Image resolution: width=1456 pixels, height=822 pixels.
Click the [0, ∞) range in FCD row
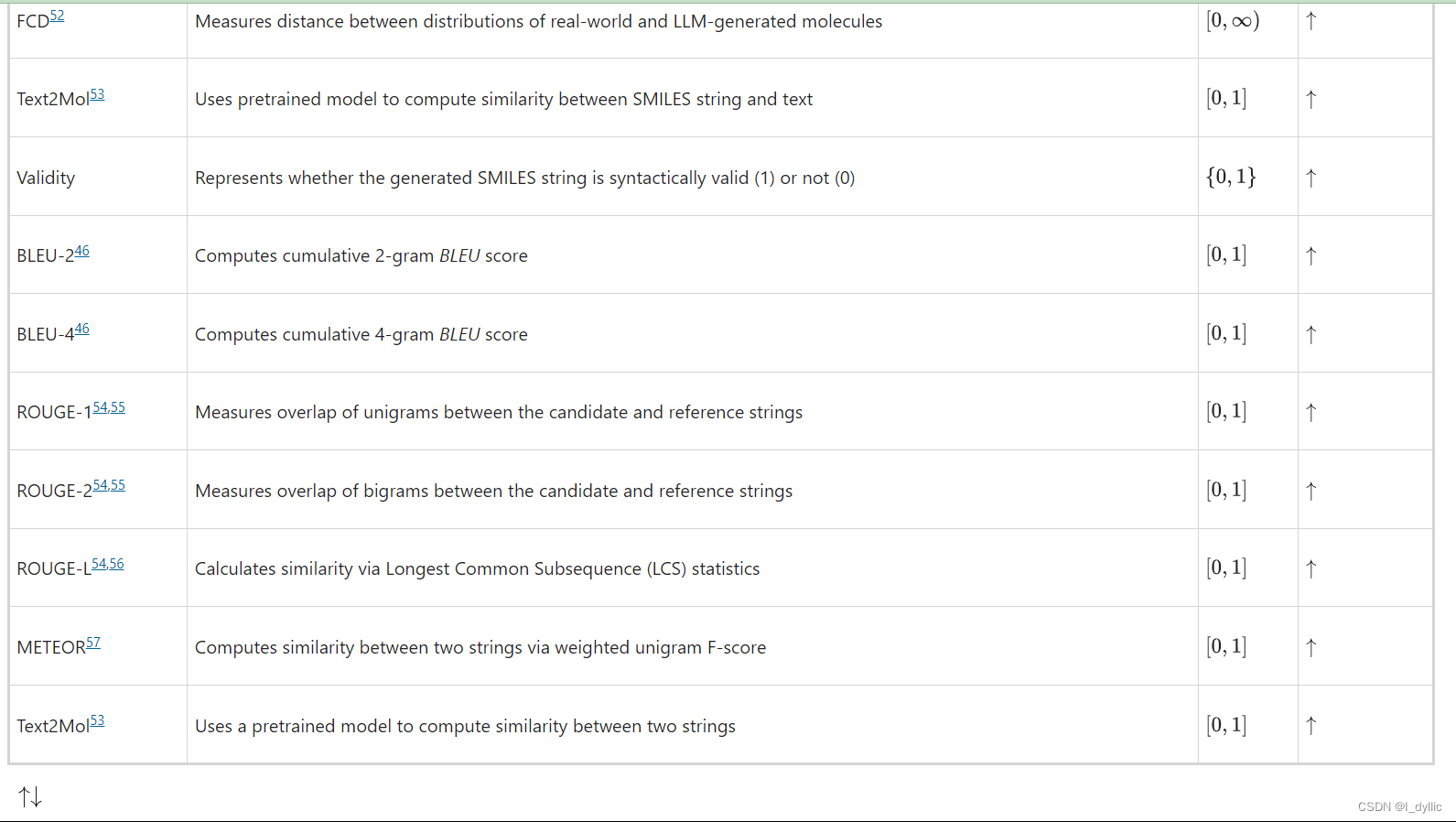(x=1233, y=20)
